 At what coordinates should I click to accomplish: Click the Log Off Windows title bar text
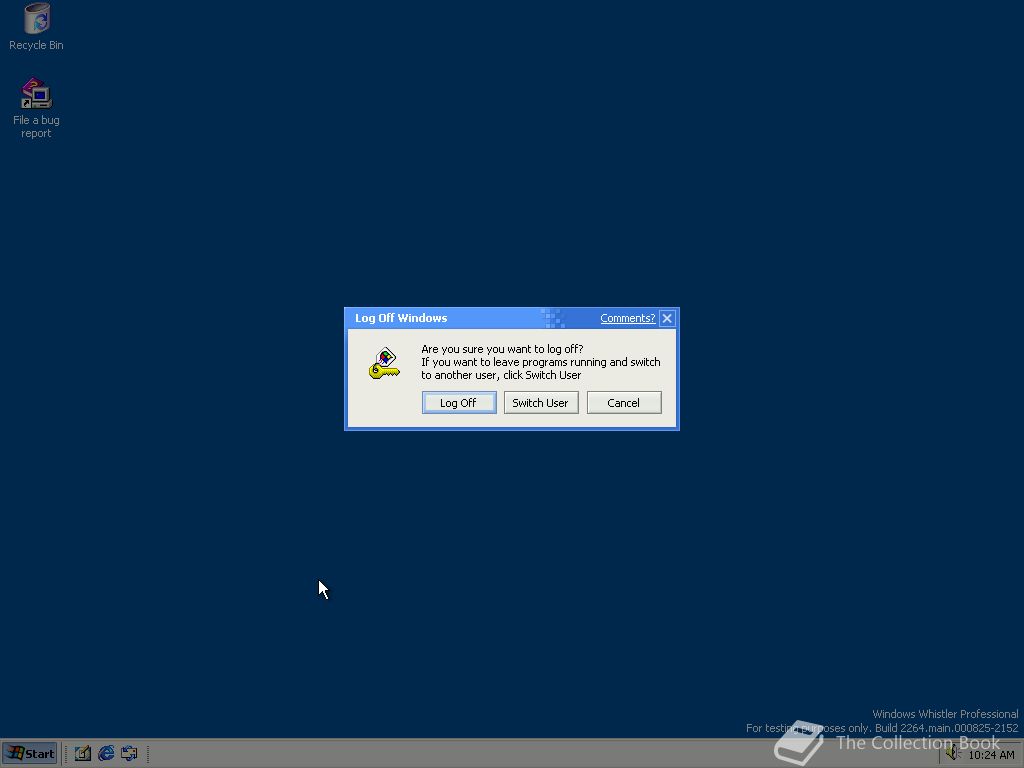[401, 318]
